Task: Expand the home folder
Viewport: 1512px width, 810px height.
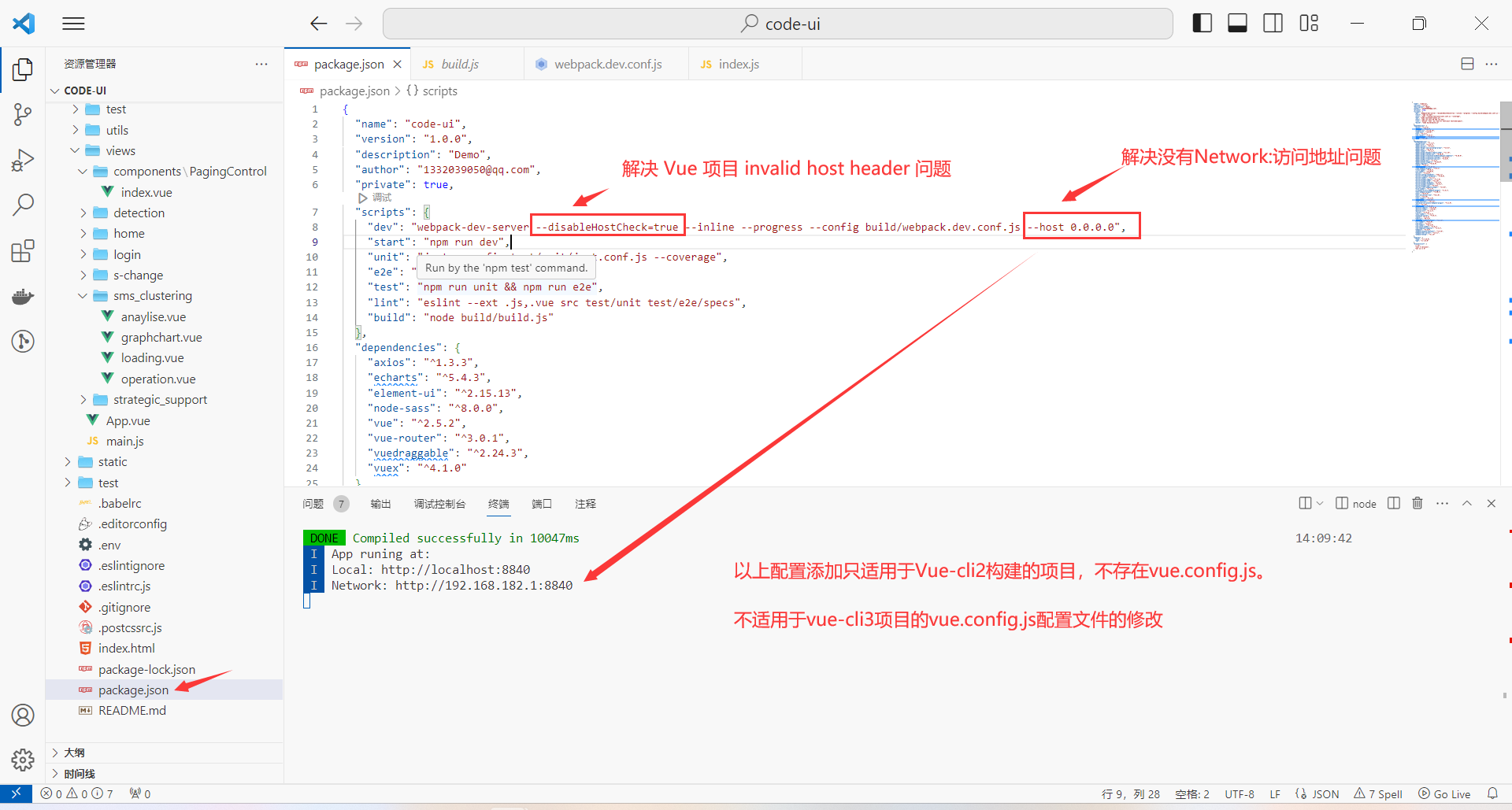Action: (83, 233)
